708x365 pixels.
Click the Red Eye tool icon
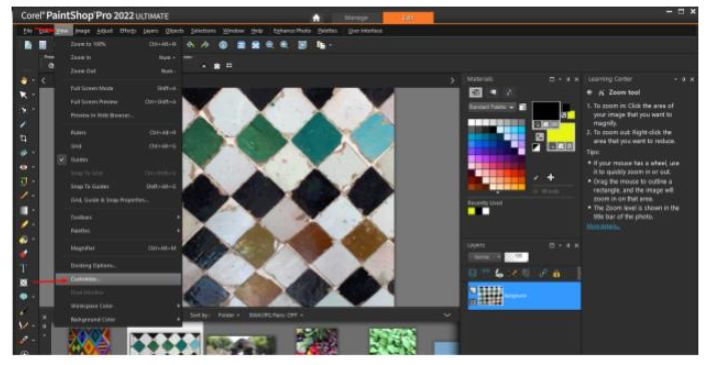tap(23, 167)
